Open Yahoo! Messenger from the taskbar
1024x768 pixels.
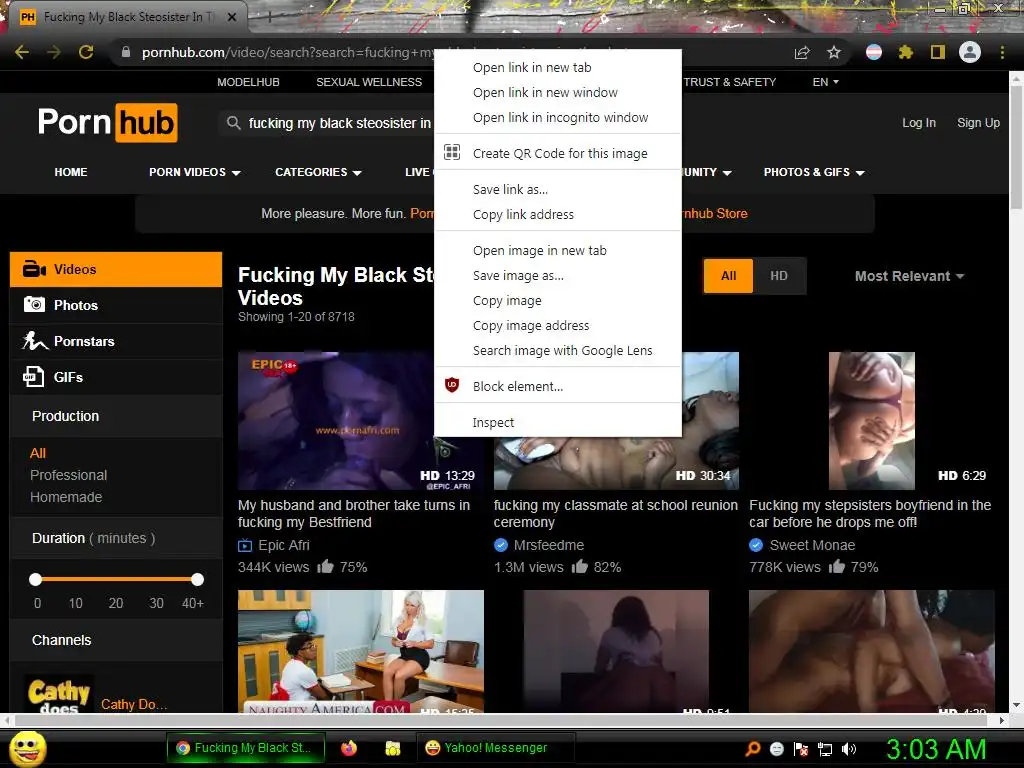[496, 748]
